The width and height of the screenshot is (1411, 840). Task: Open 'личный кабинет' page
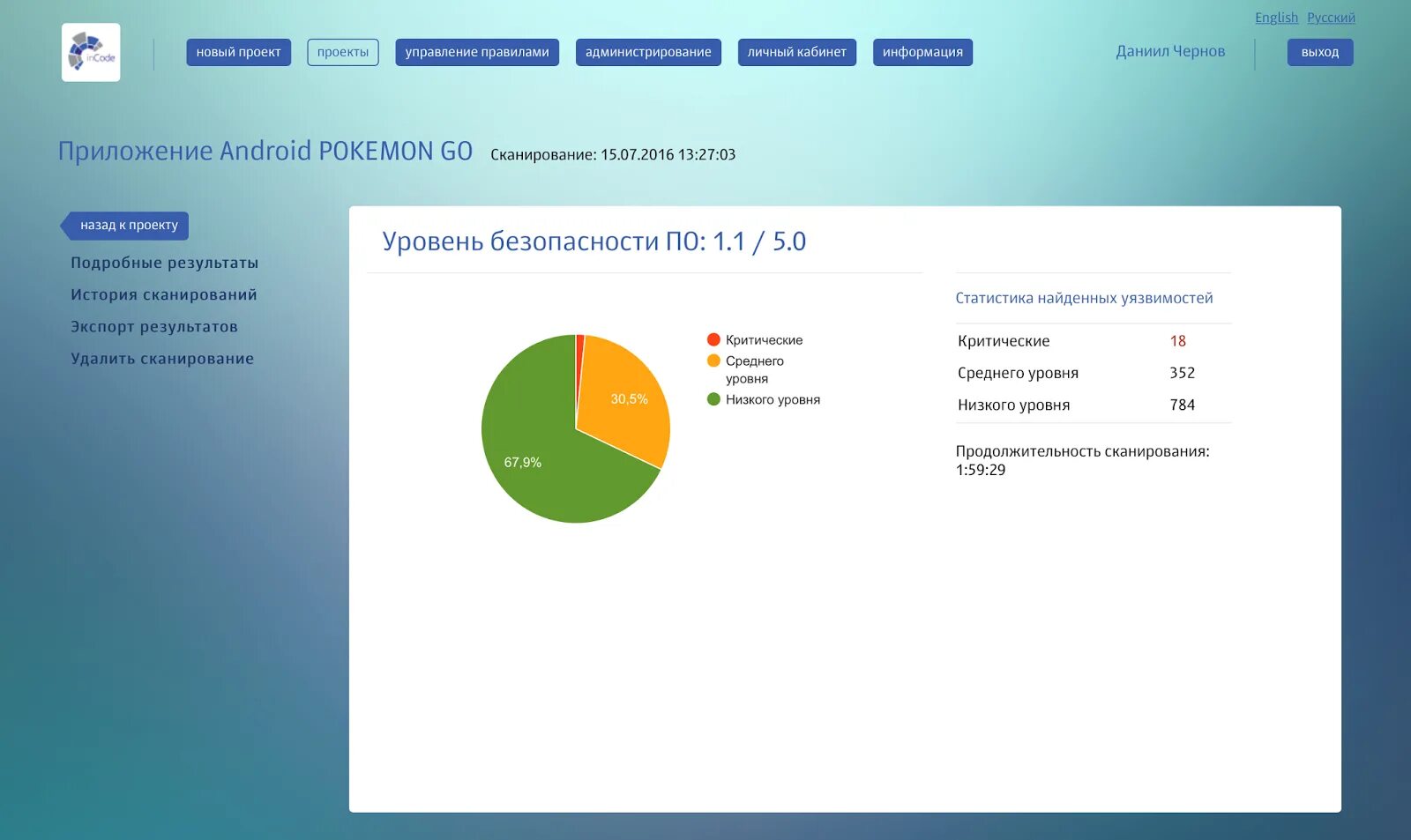point(797,52)
